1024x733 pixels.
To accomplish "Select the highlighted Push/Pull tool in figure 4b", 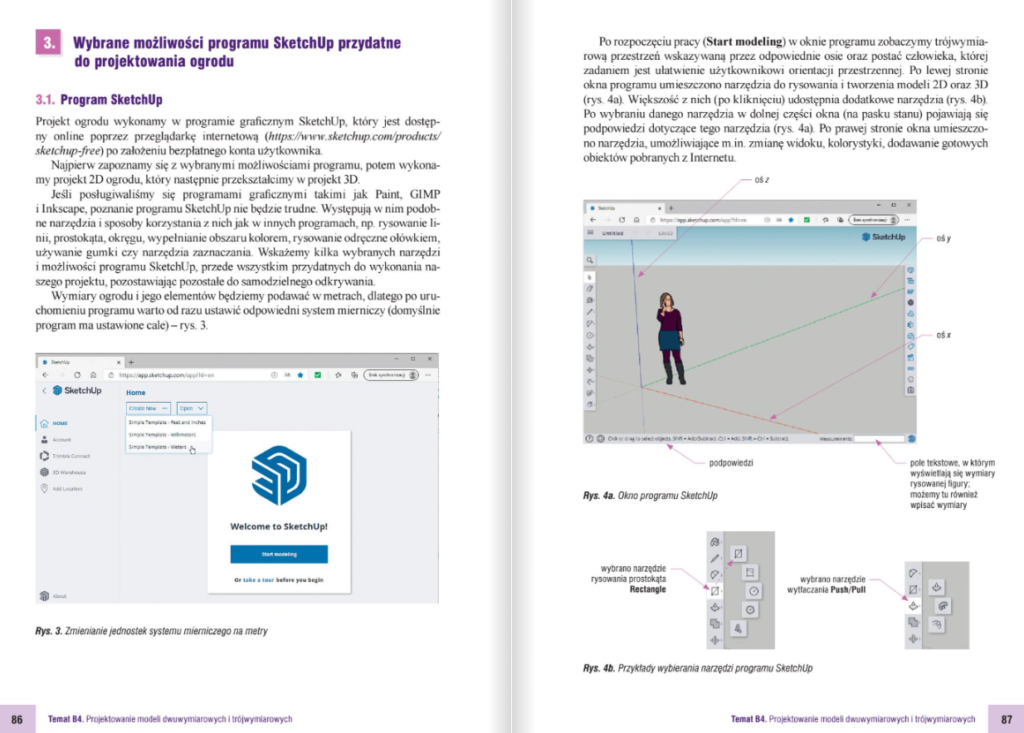I will click(x=913, y=606).
